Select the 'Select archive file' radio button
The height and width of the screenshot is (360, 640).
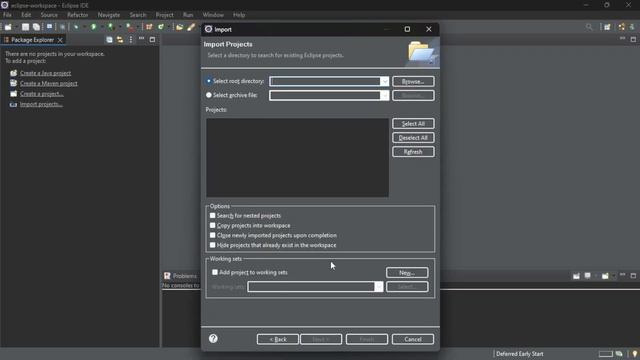pyautogui.click(x=209, y=95)
